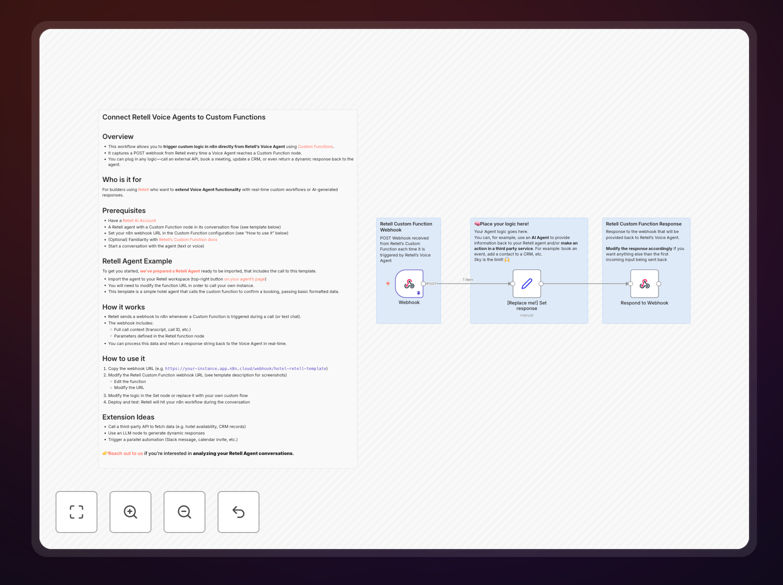Open Retell's Custom Function docs link
783x585 pixels.
188,239
